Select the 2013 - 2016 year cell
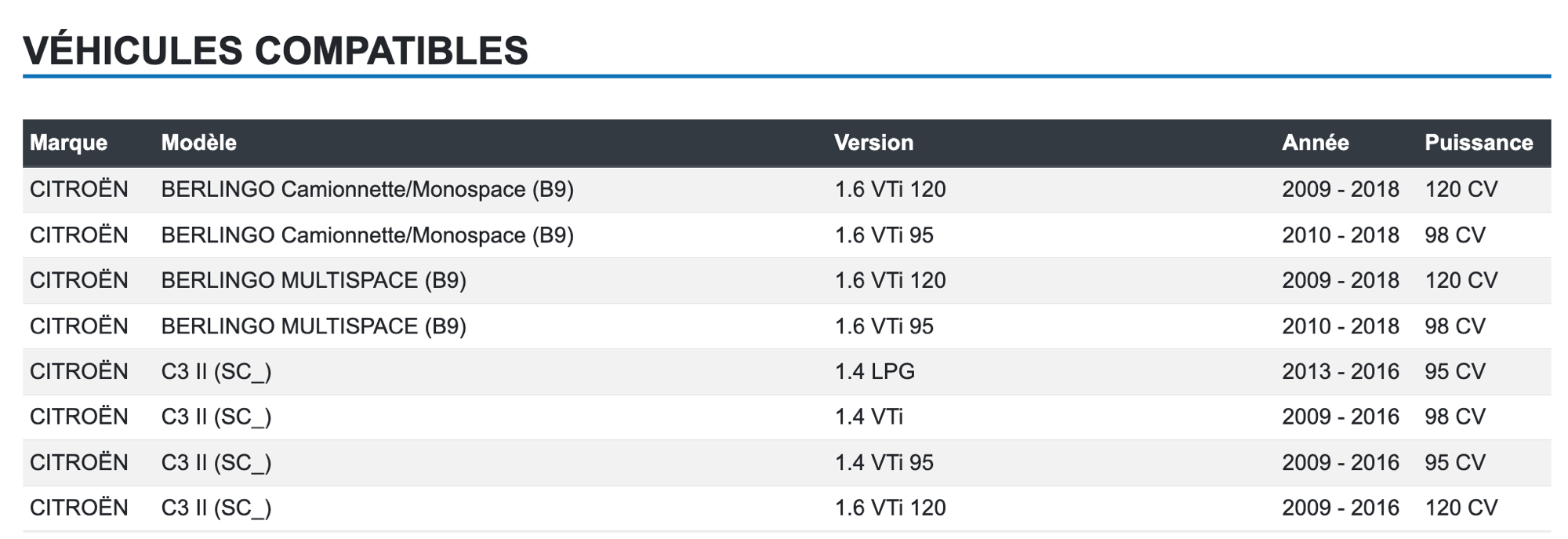 tap(1340, 371)
